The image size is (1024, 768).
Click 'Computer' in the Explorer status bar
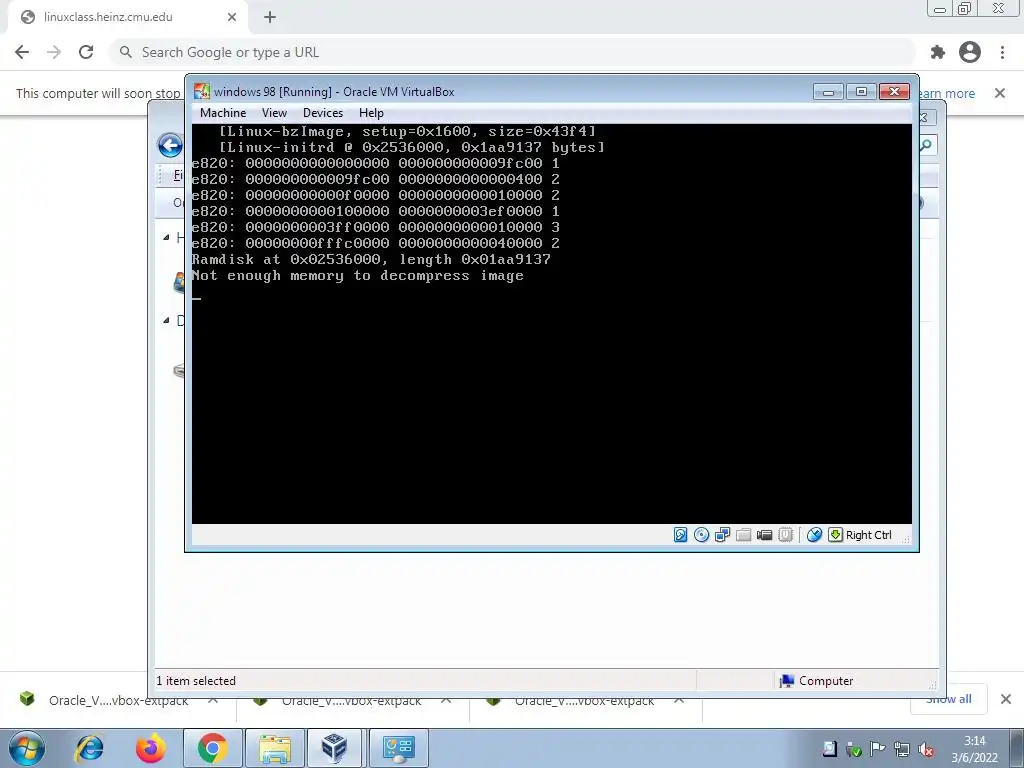click(826, 680)
